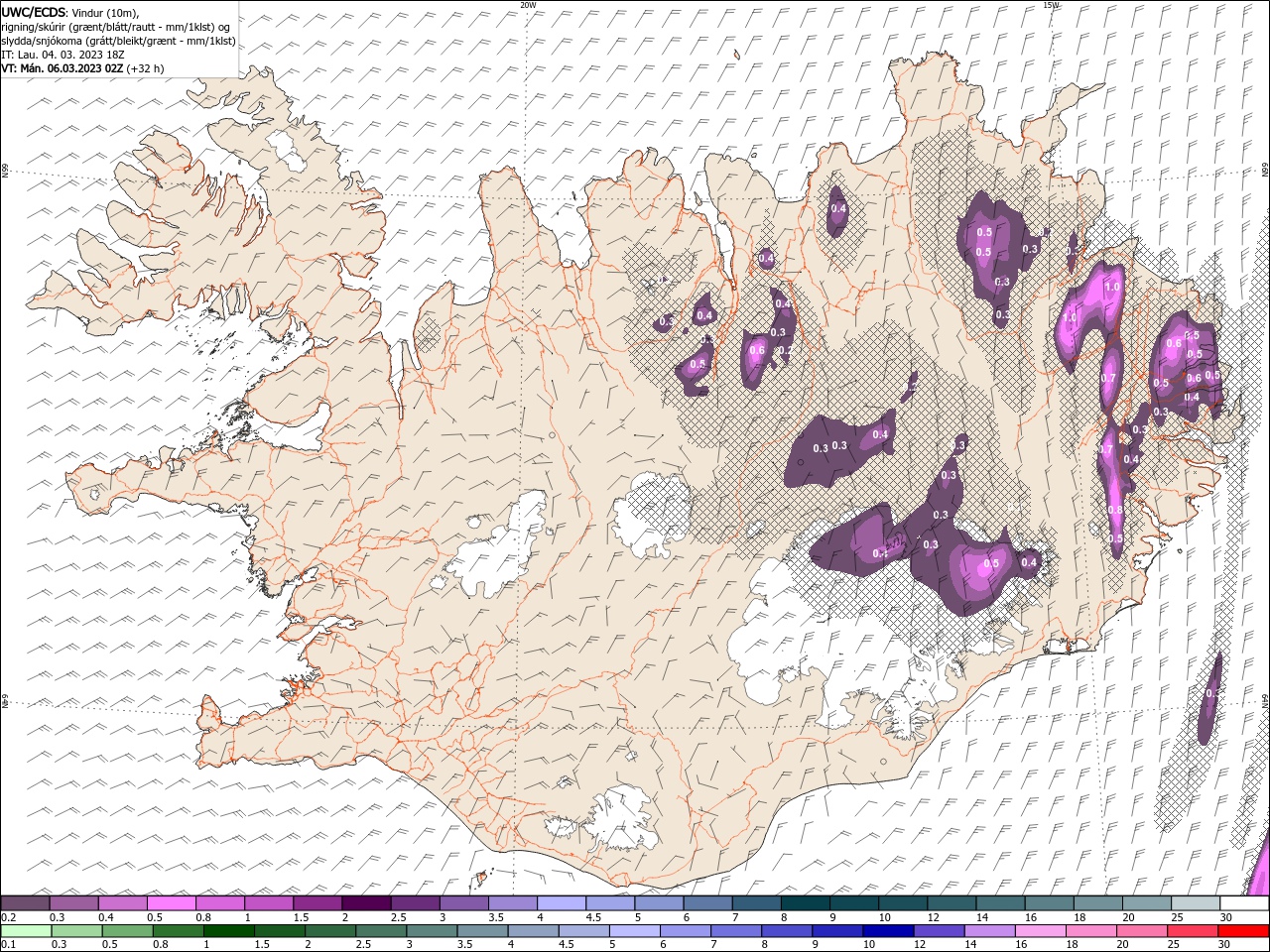Pick upper legend swatch starting at 12
Image resolution: width=1270 pixels, height=952 pixels.
click(952, 903)
